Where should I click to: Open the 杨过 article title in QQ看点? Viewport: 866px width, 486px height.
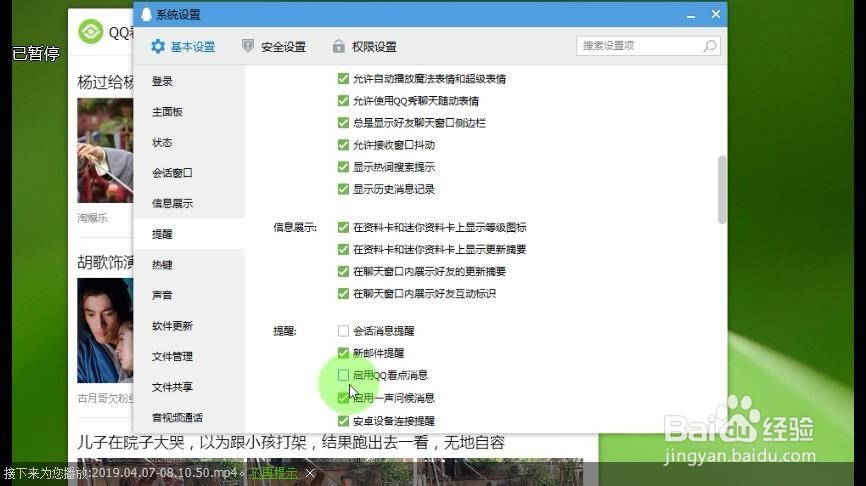[x=105, y=82]
